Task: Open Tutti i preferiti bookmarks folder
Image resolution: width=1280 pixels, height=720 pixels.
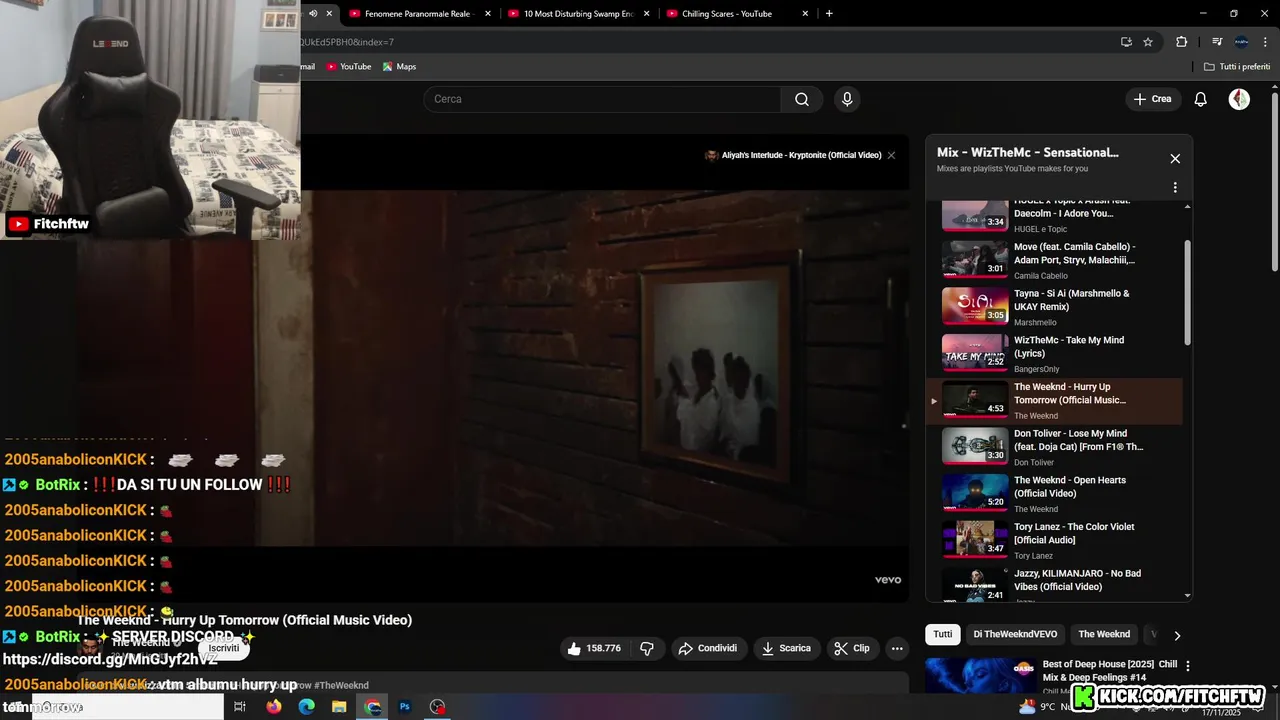Action: click(1237, 67)
